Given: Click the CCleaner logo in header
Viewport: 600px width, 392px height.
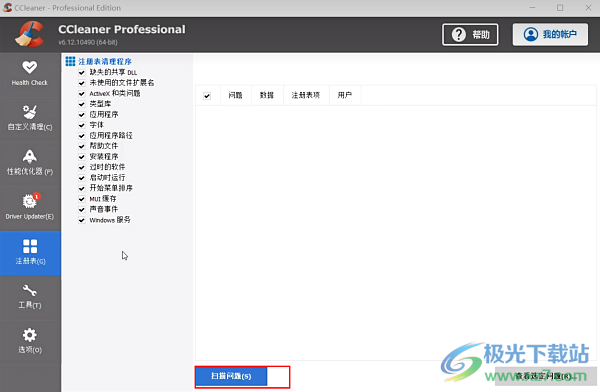Looking at the screenshot, I should (x=29, y=34).
